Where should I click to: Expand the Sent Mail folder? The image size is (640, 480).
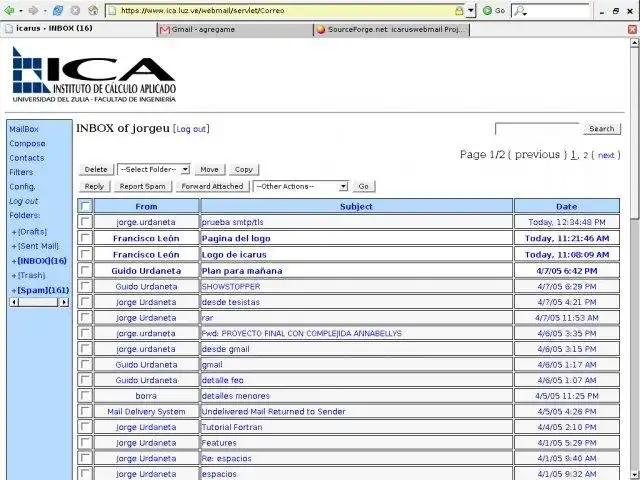[x=14, y=247]
